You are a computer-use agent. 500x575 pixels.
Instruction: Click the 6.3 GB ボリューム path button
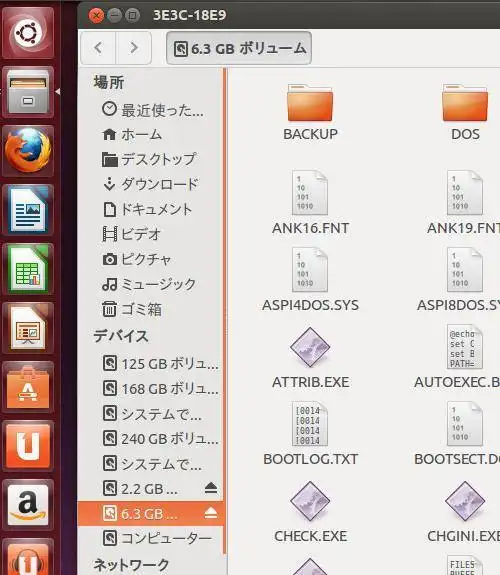click(239, 48)
